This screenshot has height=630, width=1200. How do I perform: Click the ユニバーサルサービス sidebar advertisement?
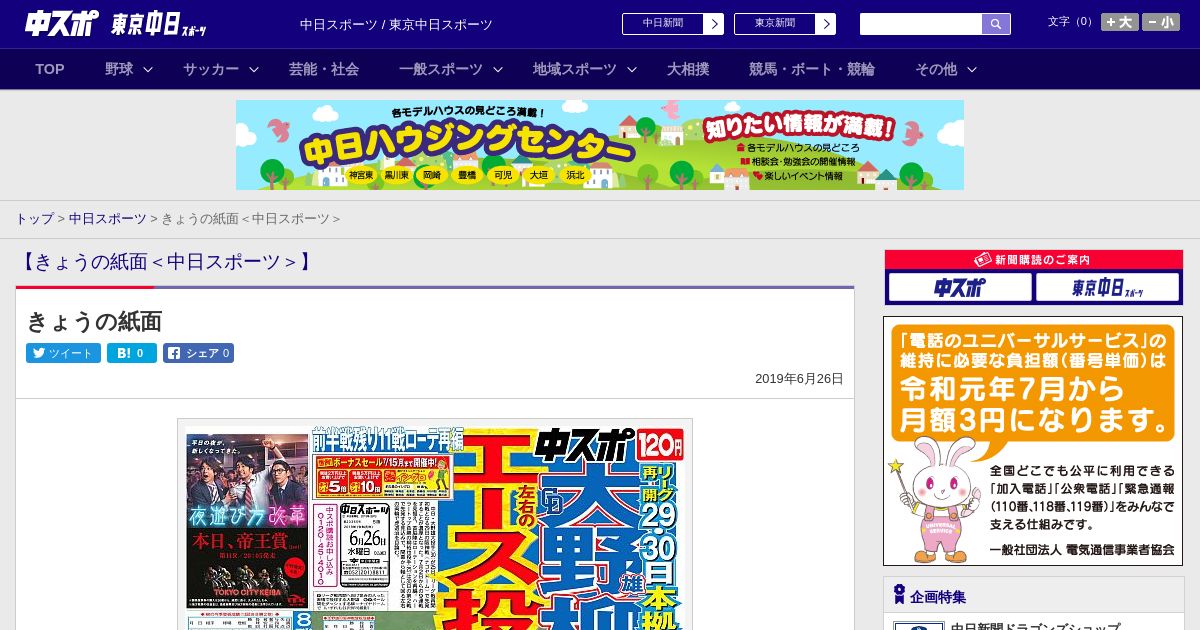point(1033,441)
